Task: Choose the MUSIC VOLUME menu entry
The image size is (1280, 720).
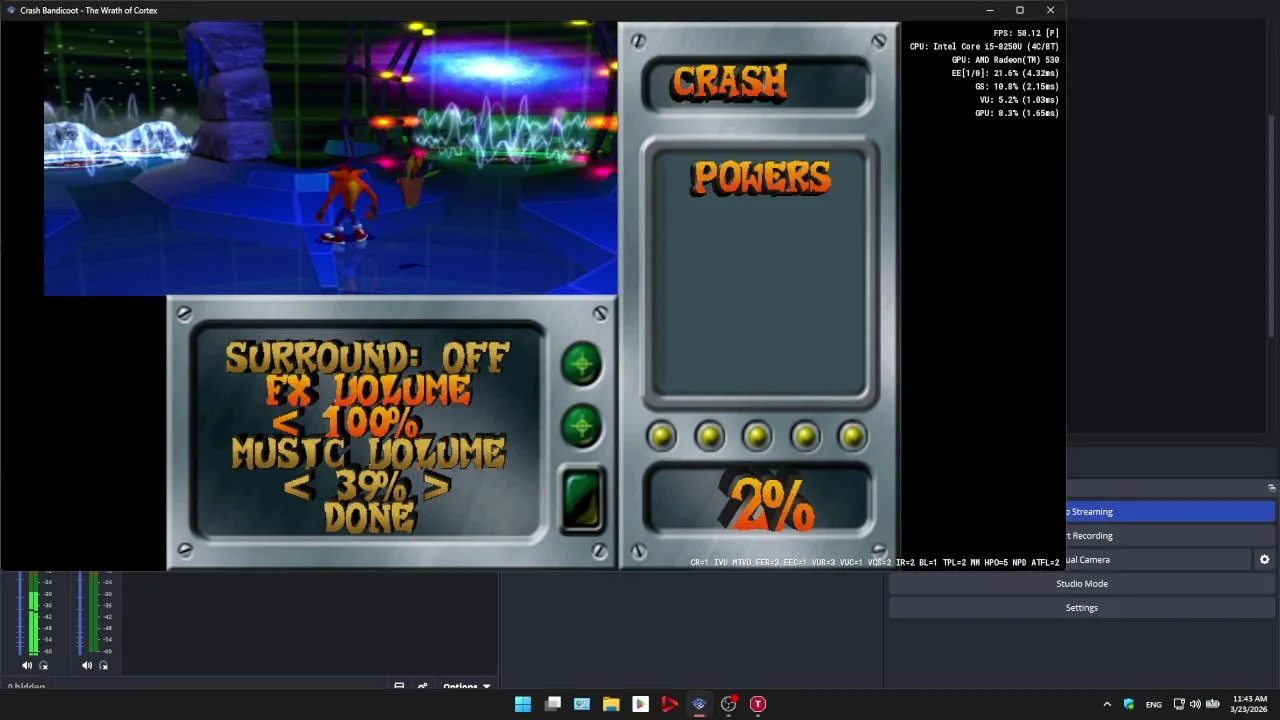Action: coord(368,453)
